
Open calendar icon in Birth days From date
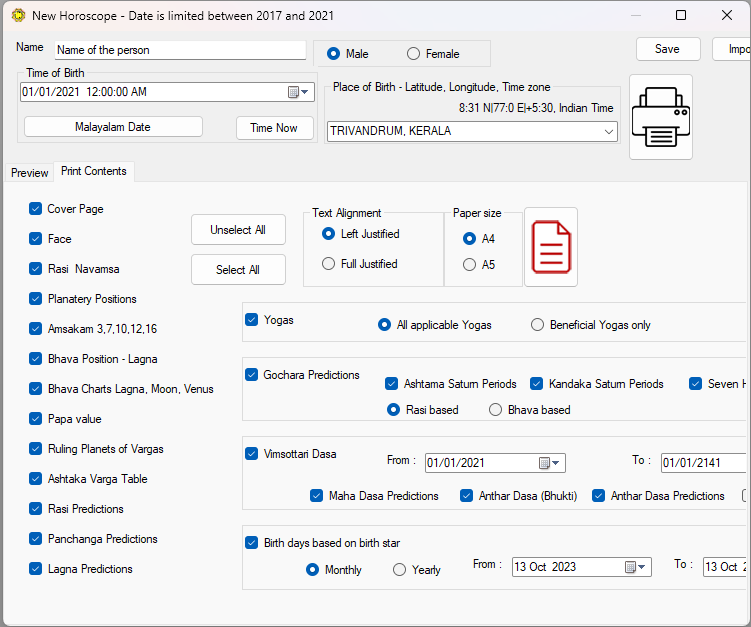[631, 567]
